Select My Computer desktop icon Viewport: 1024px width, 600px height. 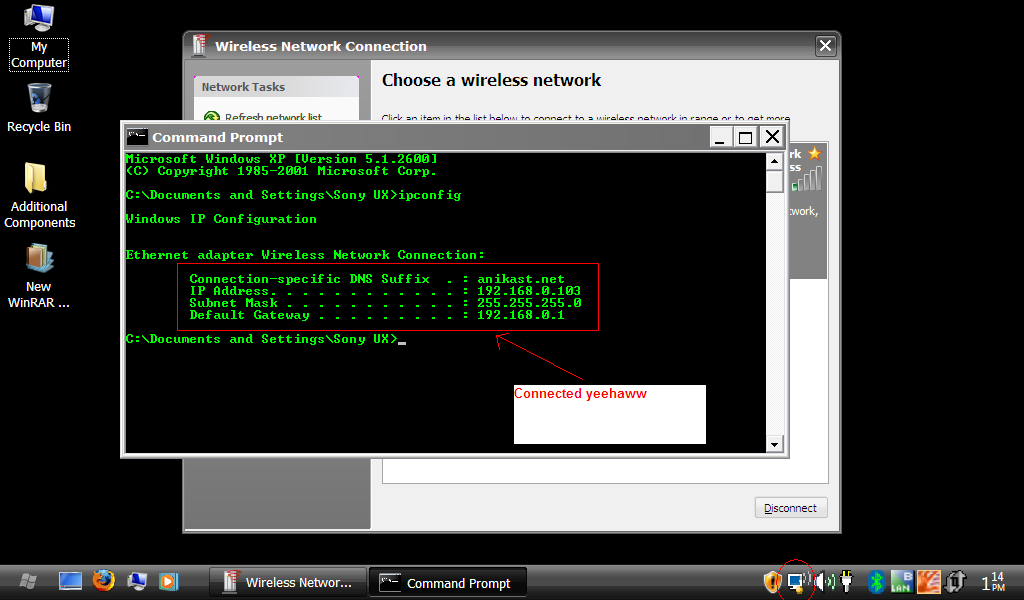[x=39, y=37]
